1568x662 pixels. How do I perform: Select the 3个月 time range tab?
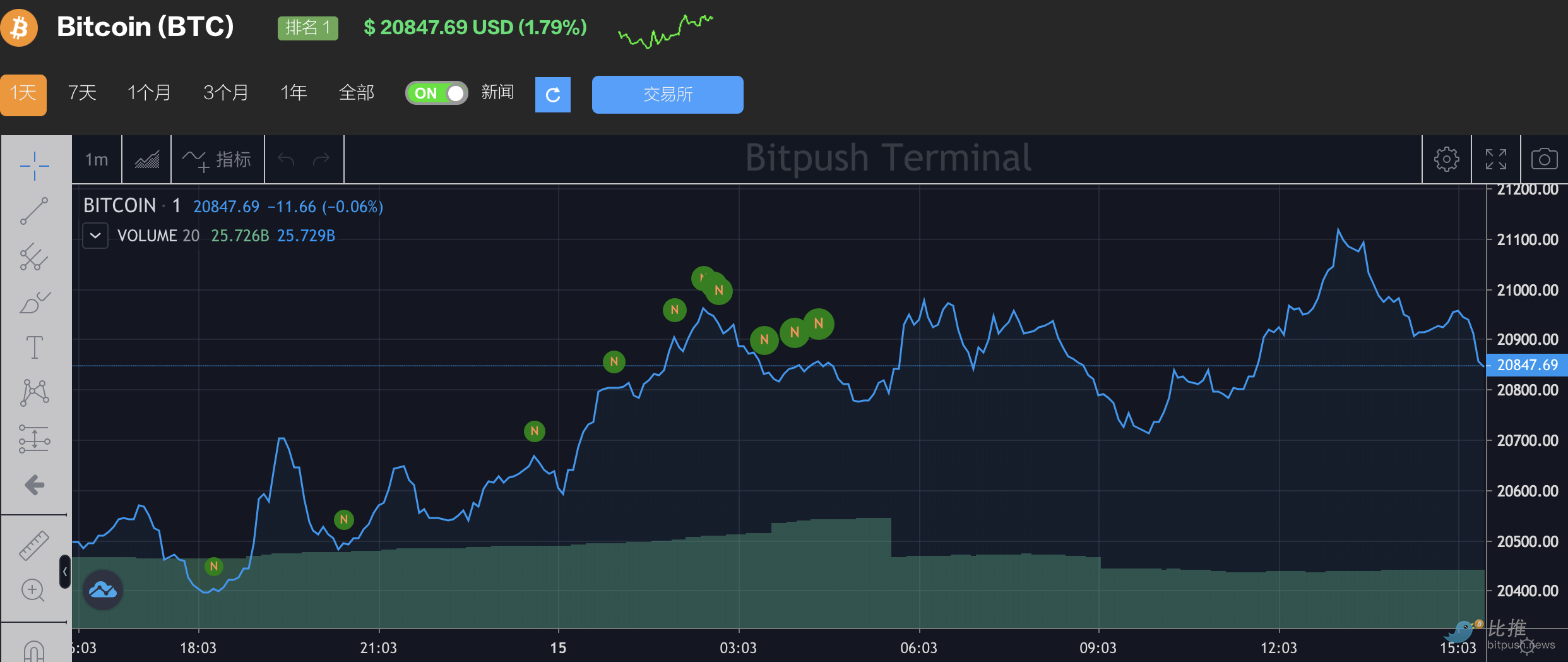tap(225, 93)
